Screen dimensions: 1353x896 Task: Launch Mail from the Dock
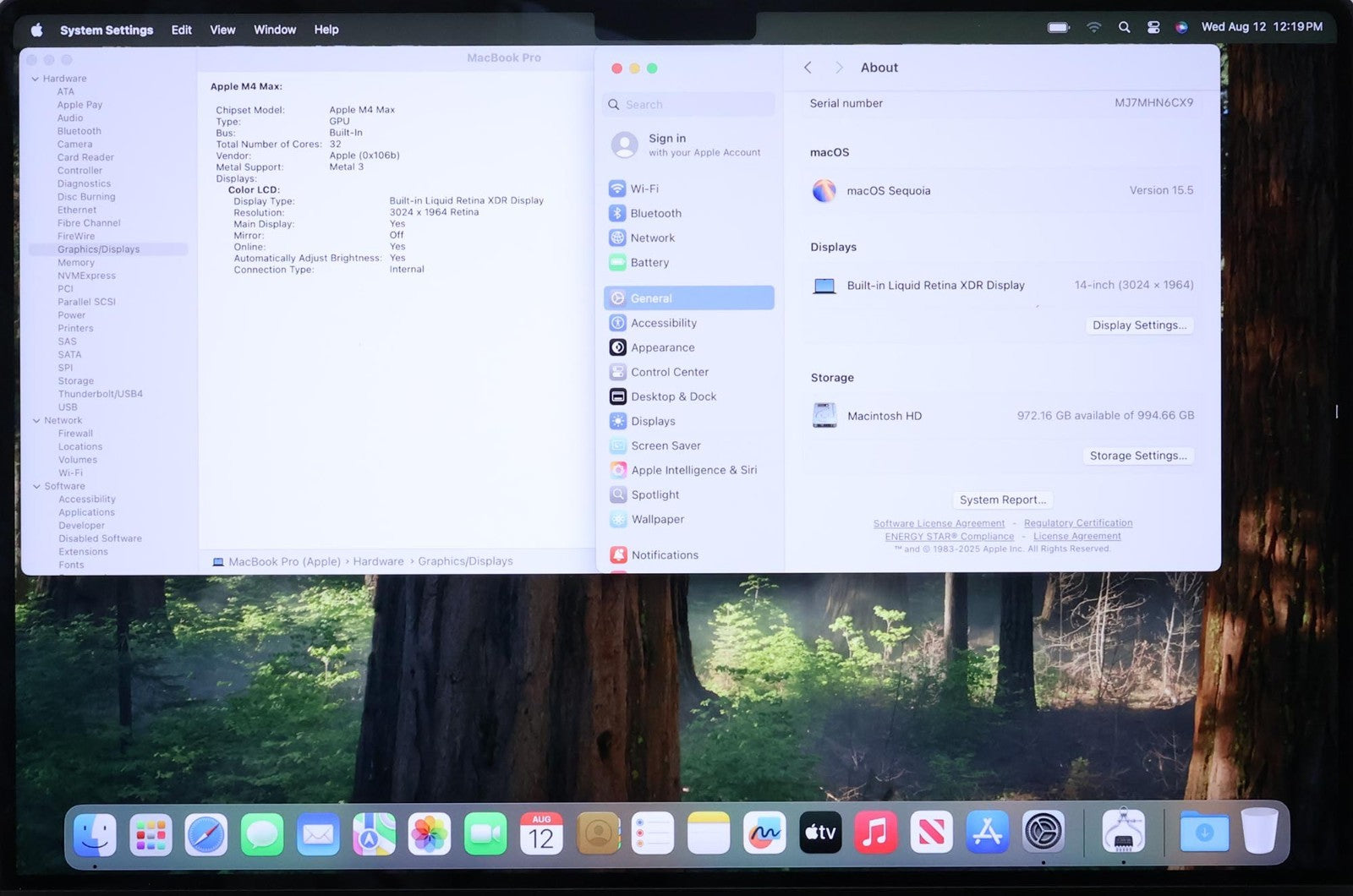[318, 834]
